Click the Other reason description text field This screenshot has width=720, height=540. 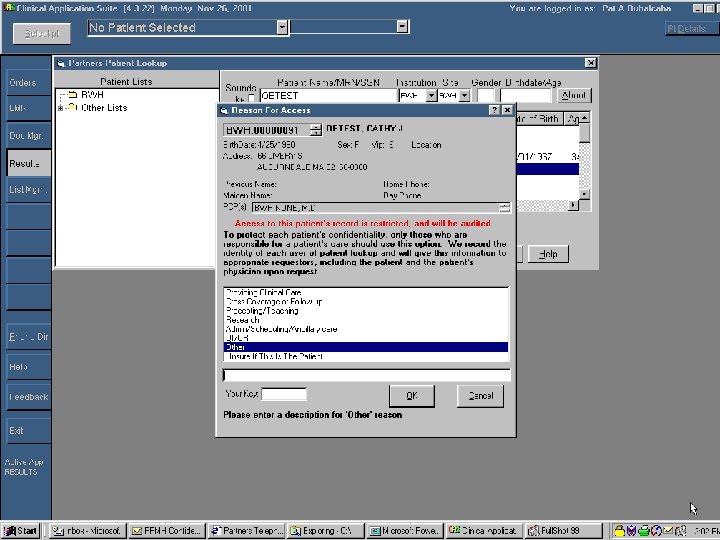366,375
